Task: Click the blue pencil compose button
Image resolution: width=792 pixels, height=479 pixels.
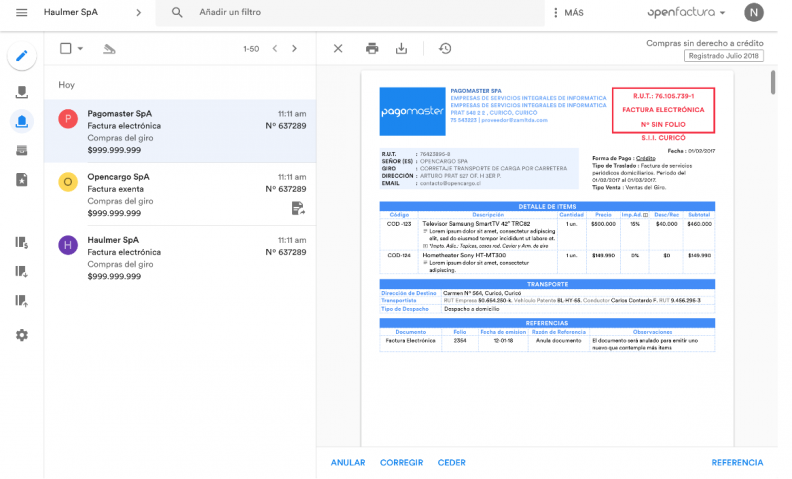Action: 22,56
